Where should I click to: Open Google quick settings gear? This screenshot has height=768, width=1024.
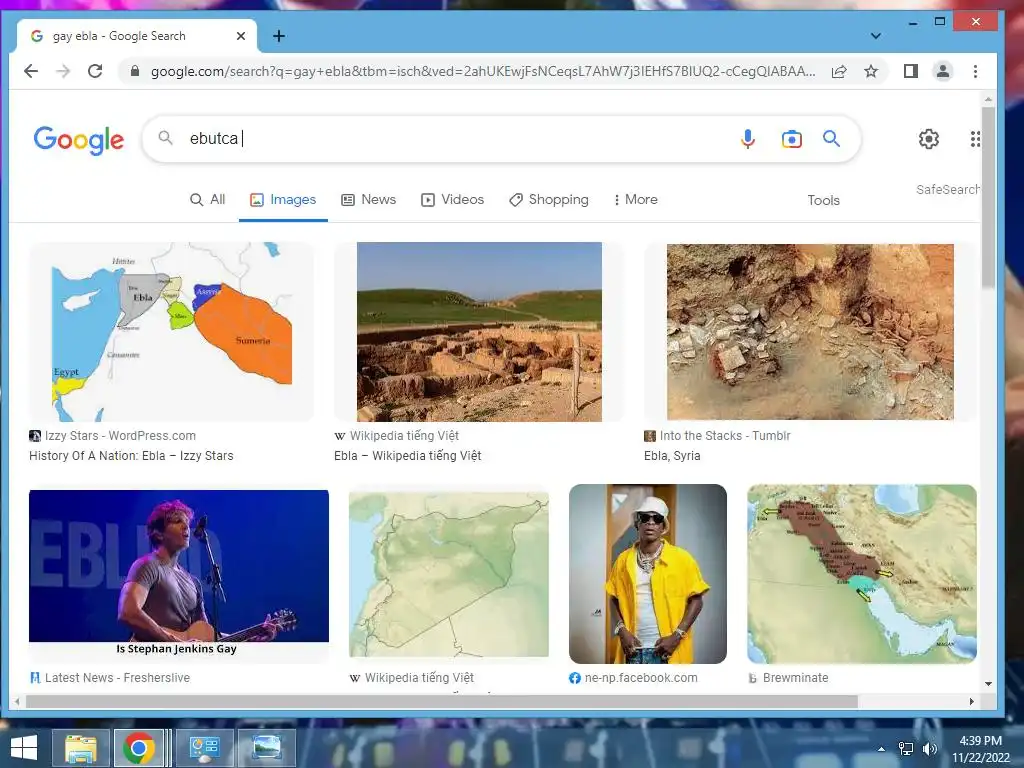[x=929, y=138]
